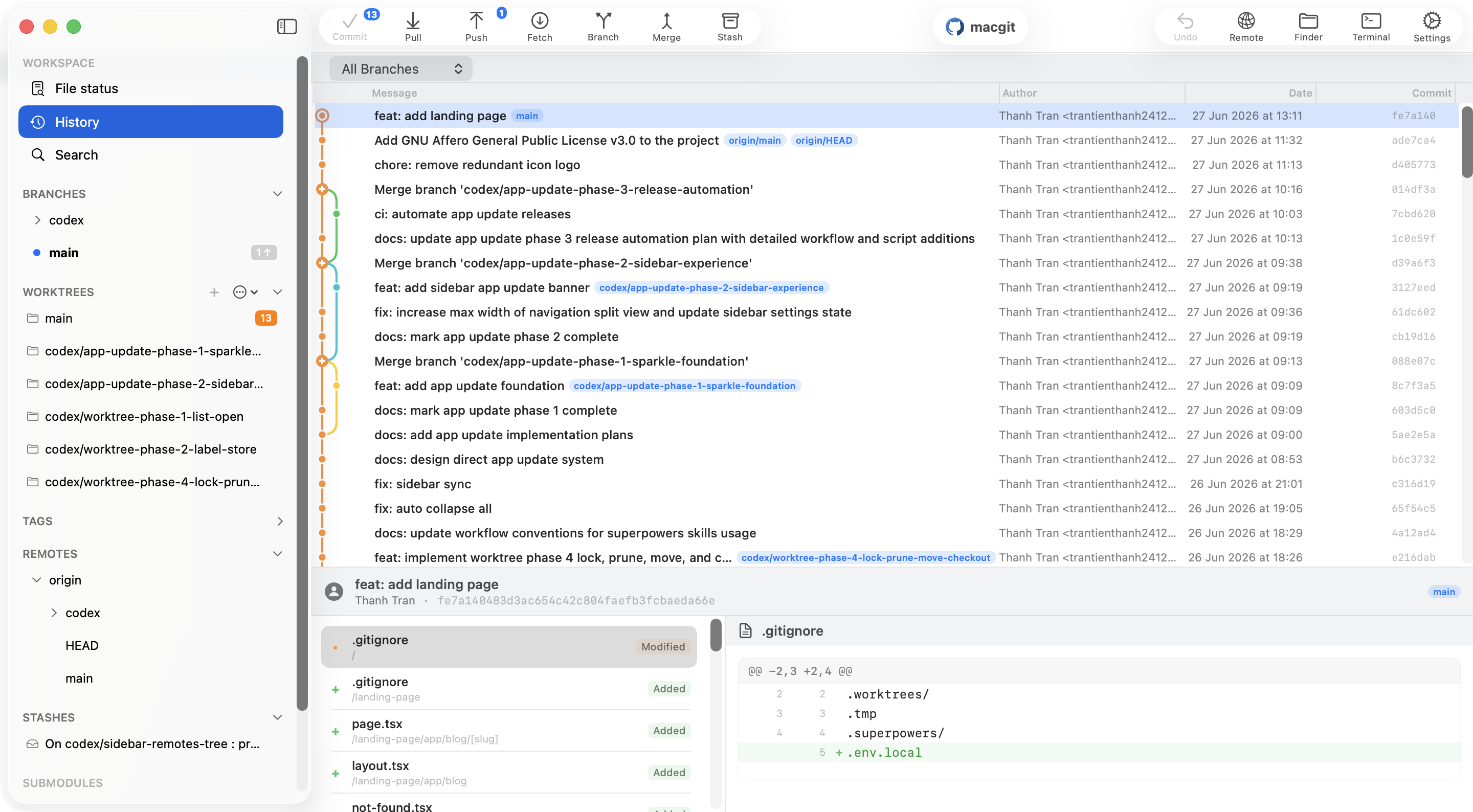Select commit 'fix: sidebar sync'
The image size is (1473, 812).
[x=885, y=484]
